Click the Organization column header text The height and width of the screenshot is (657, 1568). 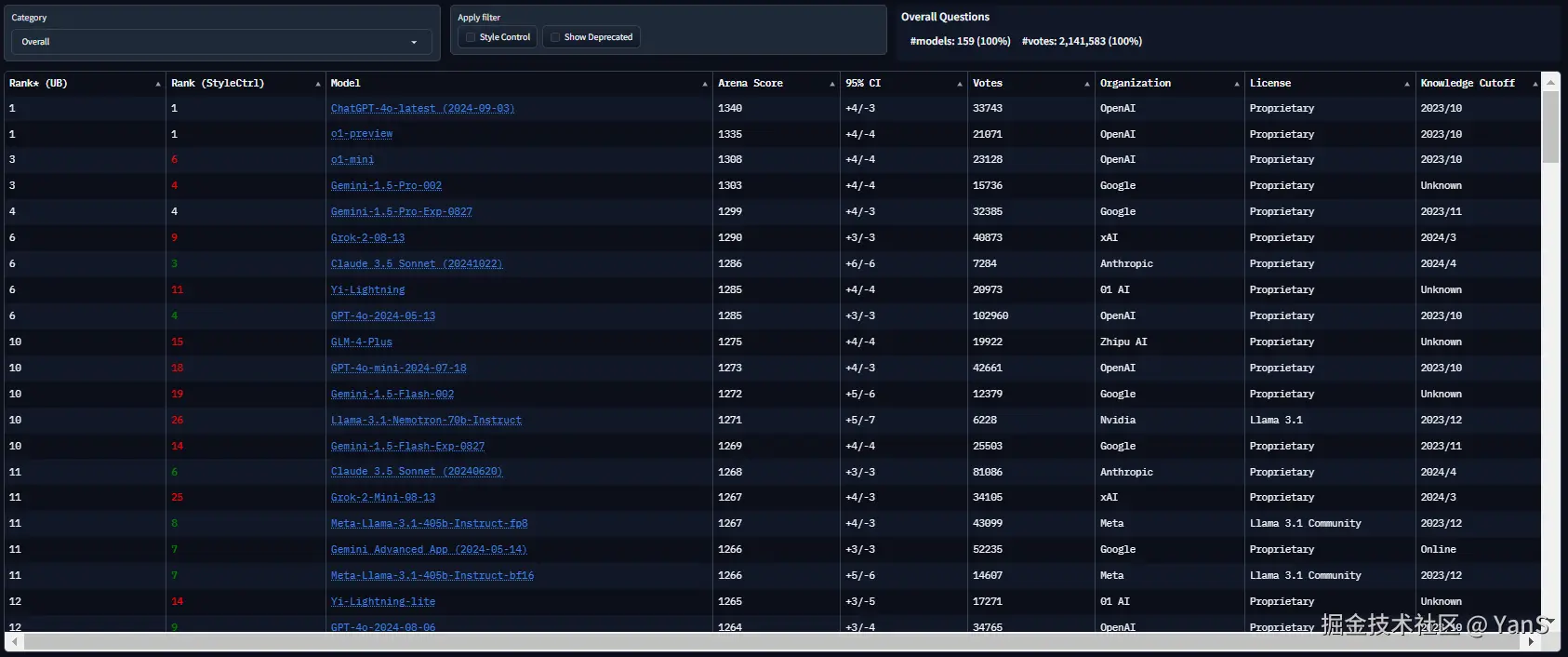click(x=1136, y=84)
